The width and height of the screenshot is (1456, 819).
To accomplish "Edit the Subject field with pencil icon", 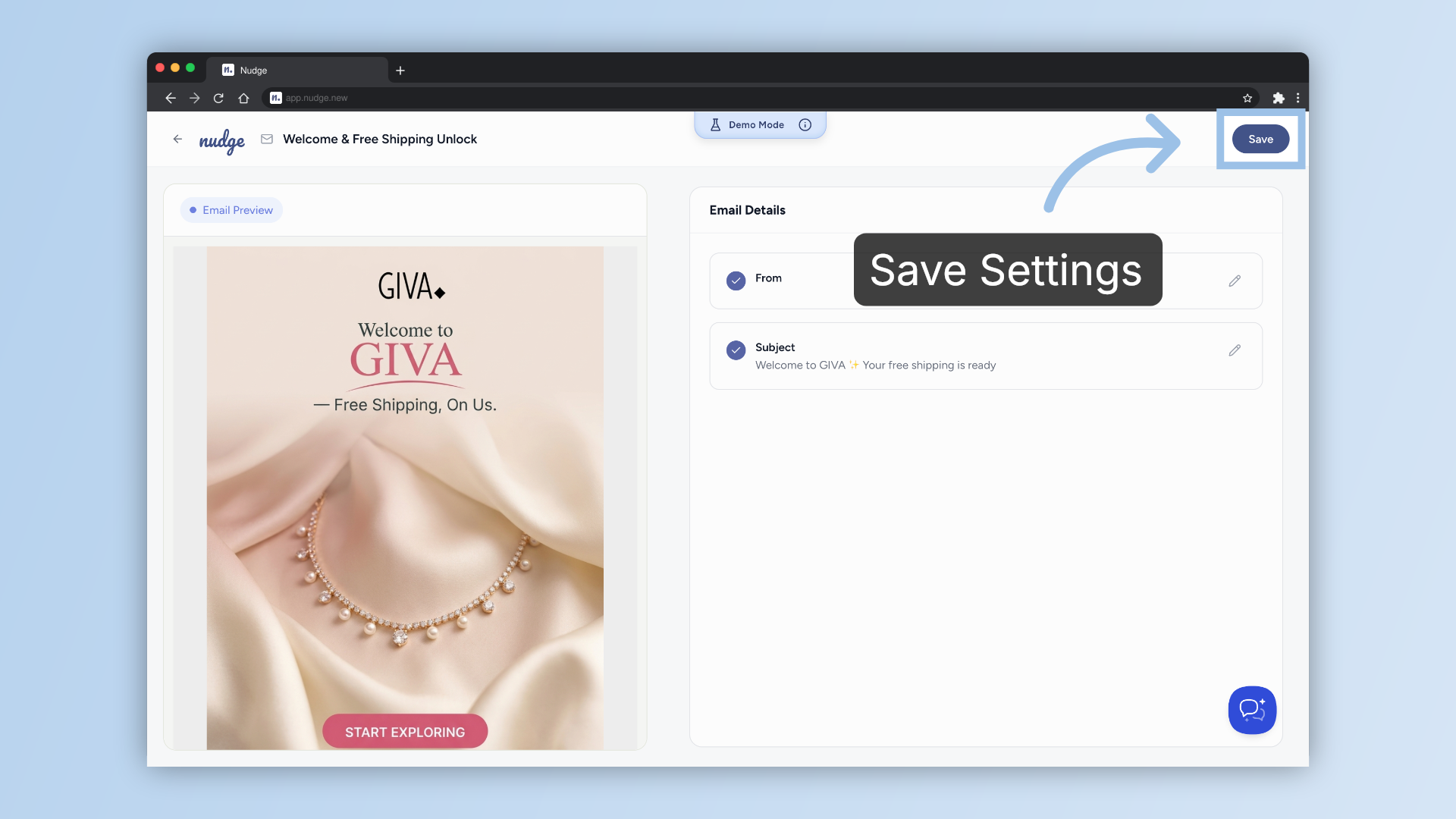I will coord(1235,350).
